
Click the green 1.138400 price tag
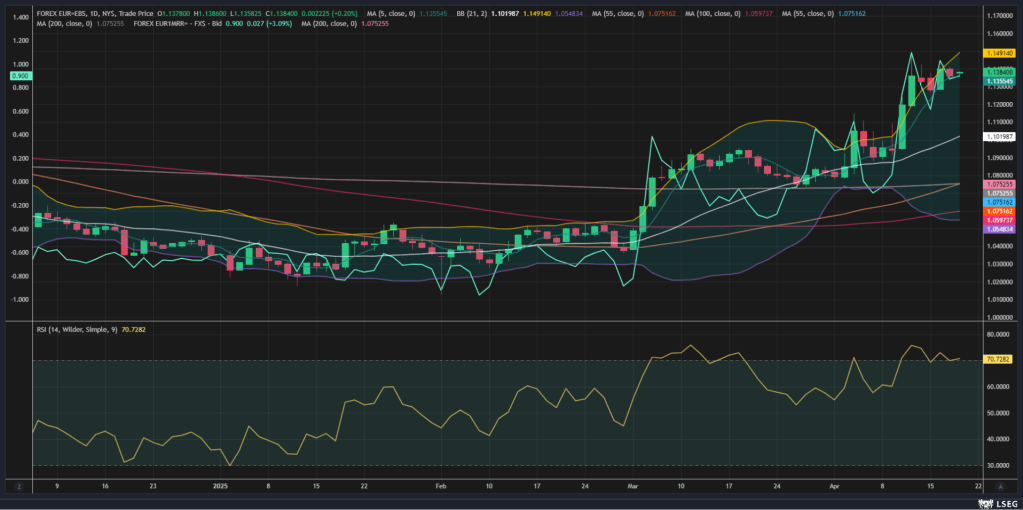point(1000,72)
